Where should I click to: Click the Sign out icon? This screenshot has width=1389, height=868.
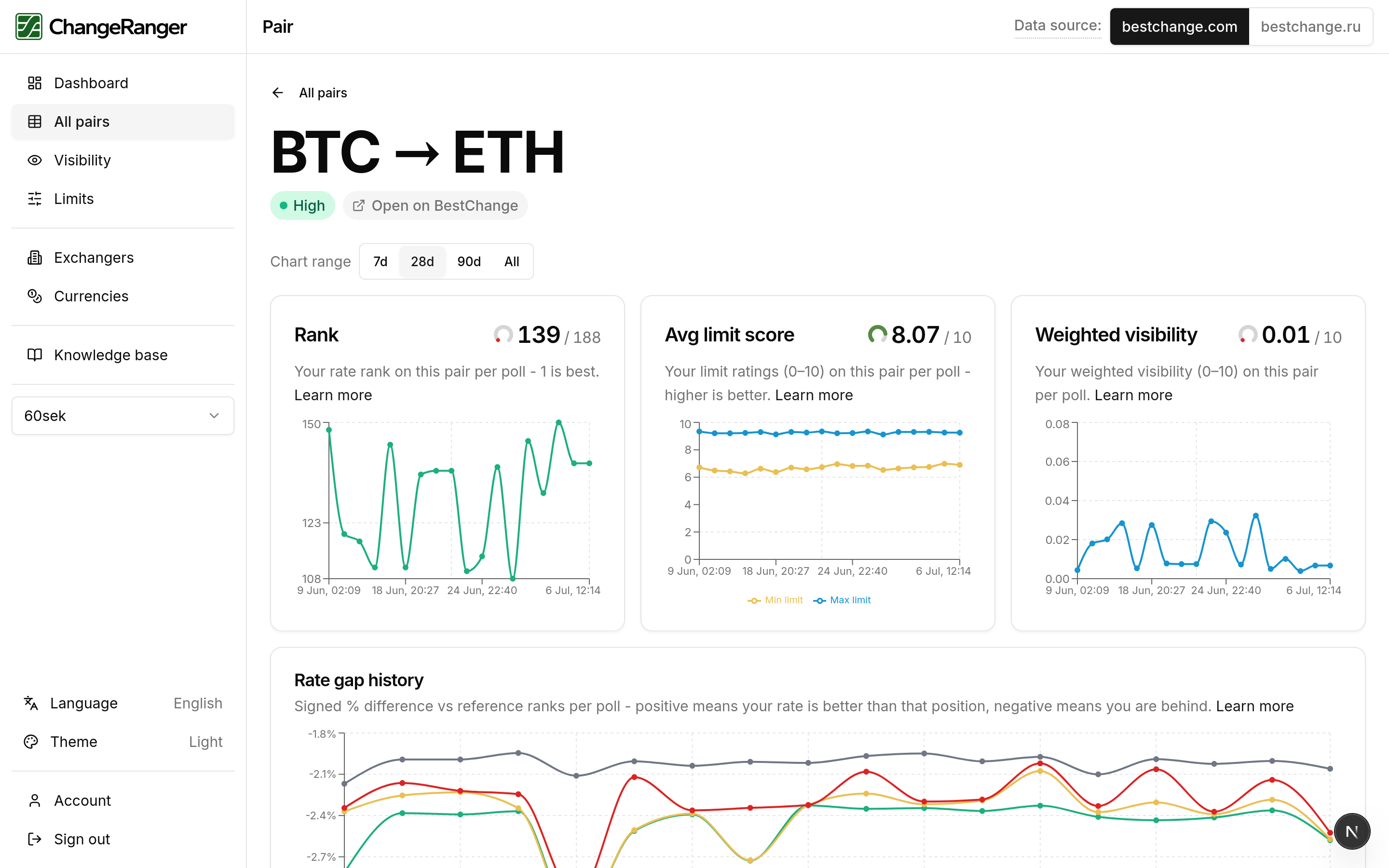pyautogui.click(x=34, y=839)
